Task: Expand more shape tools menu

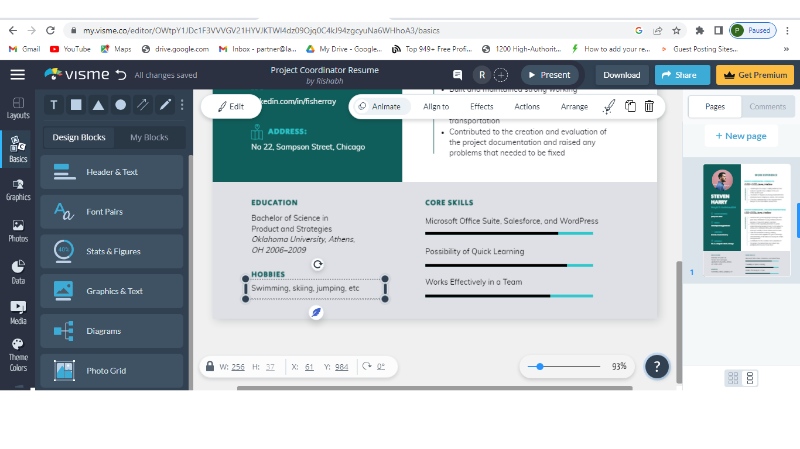Action: [x=181, y=105]
